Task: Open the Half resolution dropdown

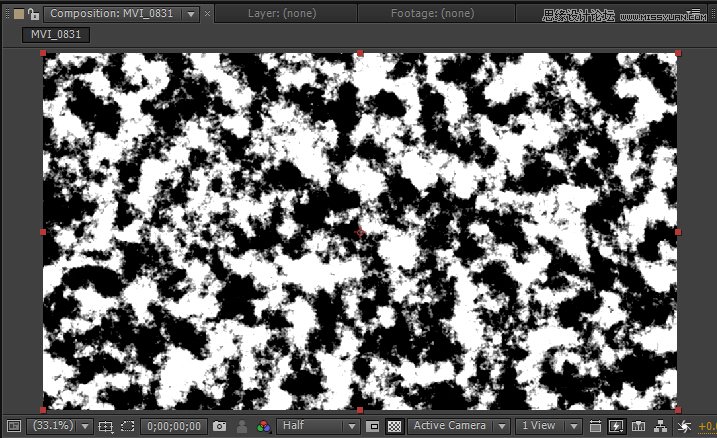Action: [318, 426]
